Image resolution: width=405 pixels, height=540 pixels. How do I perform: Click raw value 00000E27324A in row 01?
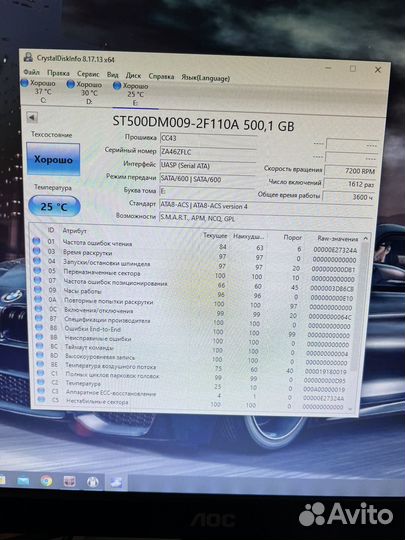point(335,250)
